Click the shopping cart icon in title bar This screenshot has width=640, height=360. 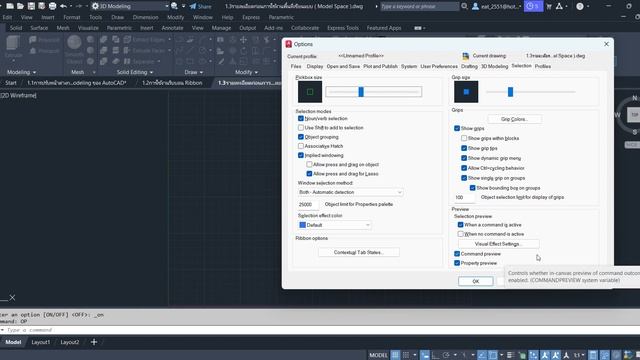click(549, 6)
